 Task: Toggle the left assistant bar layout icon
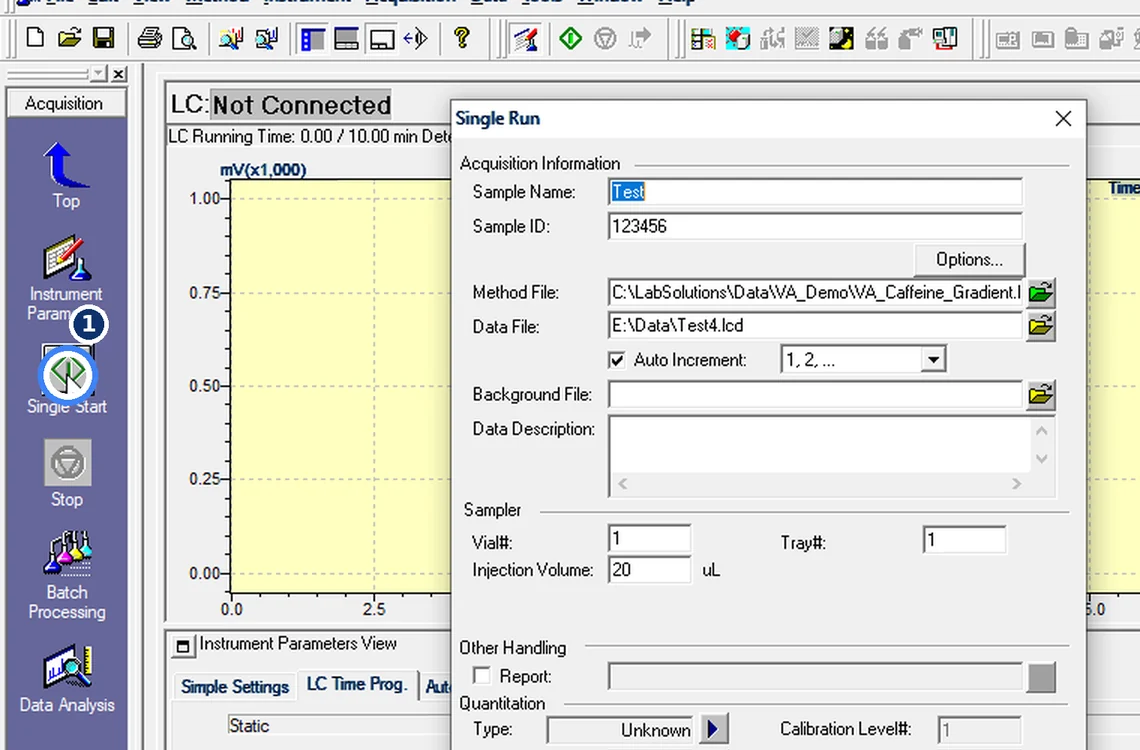313,39
